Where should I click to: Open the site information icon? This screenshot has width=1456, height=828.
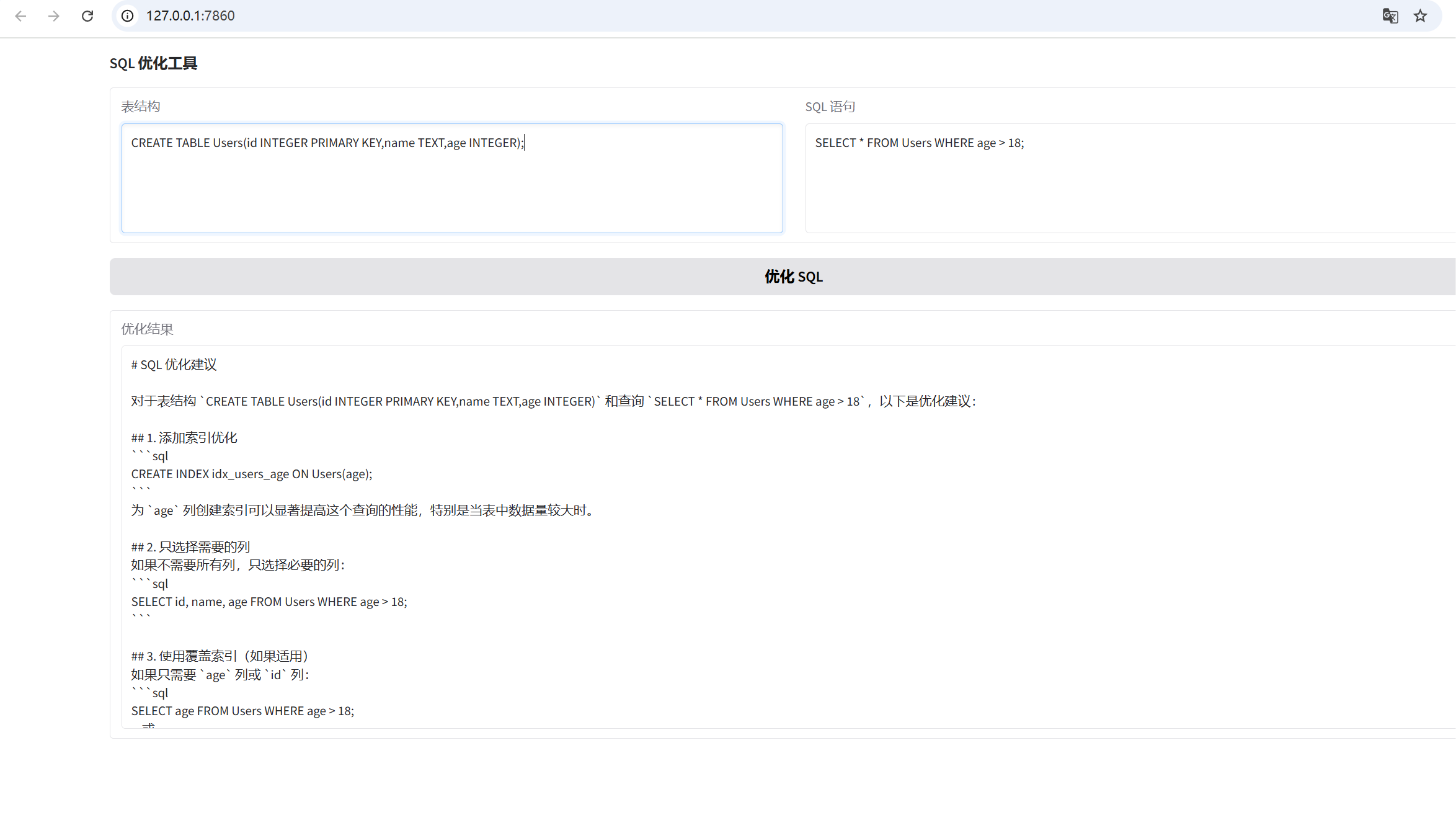pyautogui.click(x=128, y=16)
